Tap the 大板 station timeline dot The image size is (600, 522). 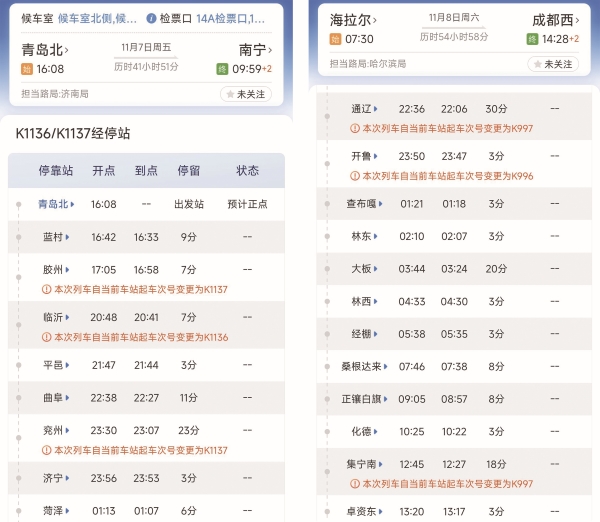[328, 269]
